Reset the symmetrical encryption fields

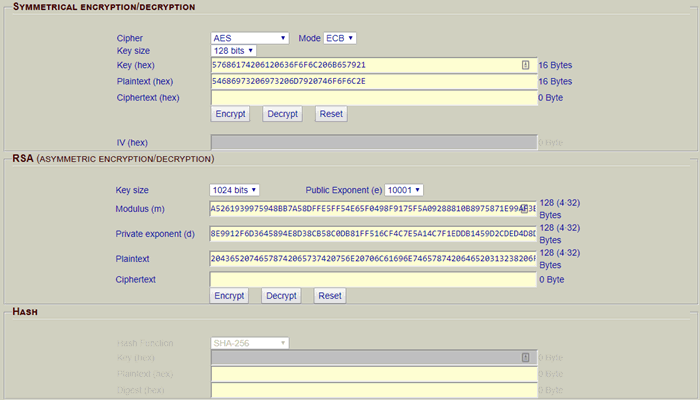click(x=332, y=114)
